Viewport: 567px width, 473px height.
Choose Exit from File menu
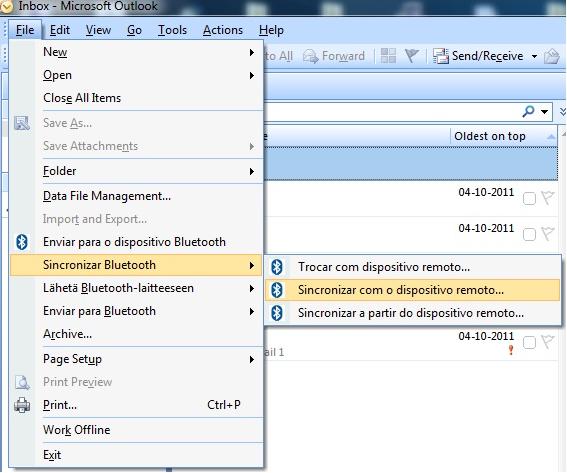click(x=136, y=455)
